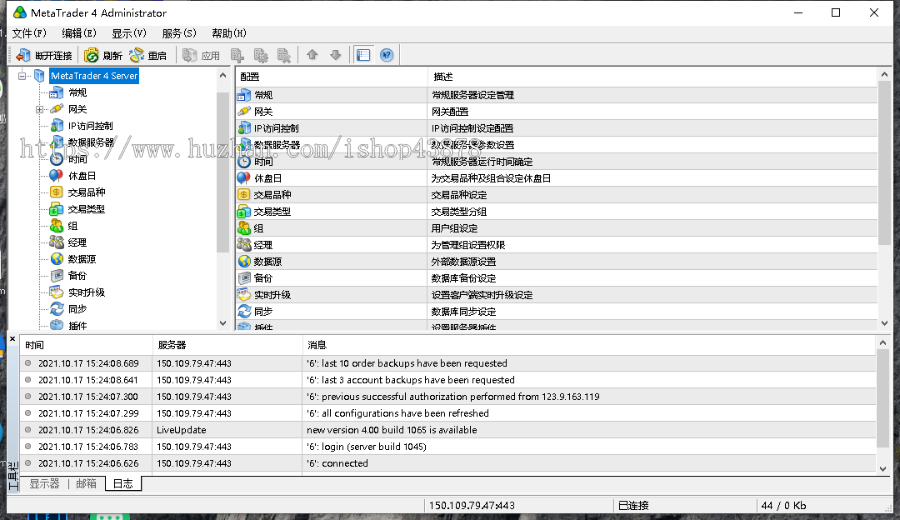Image resolution: width=900 pixels, height=520 pixels.
Task: Select the 交易类型 icon in the tree
Action: 56,209
